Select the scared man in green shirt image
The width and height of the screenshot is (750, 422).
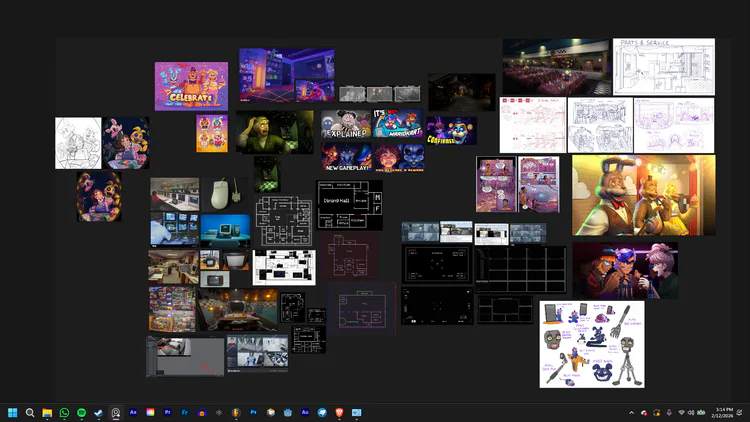pos(275,132)
